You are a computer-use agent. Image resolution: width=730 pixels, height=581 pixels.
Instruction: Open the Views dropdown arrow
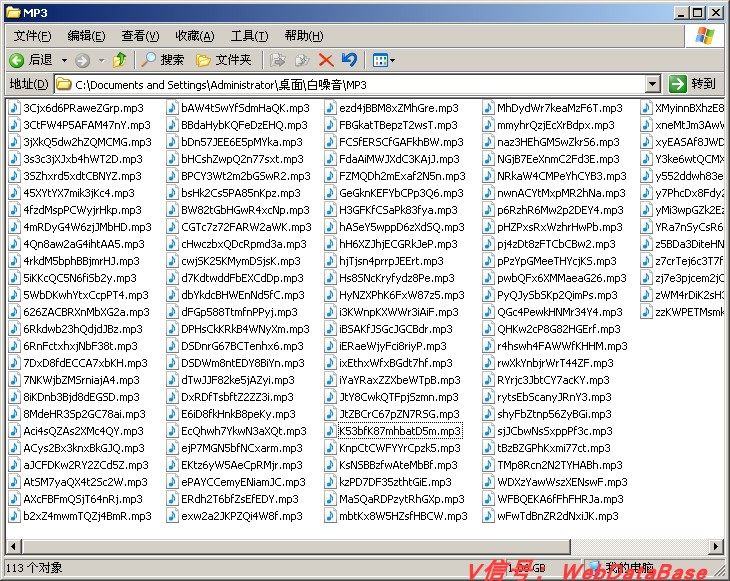[392, 61]
